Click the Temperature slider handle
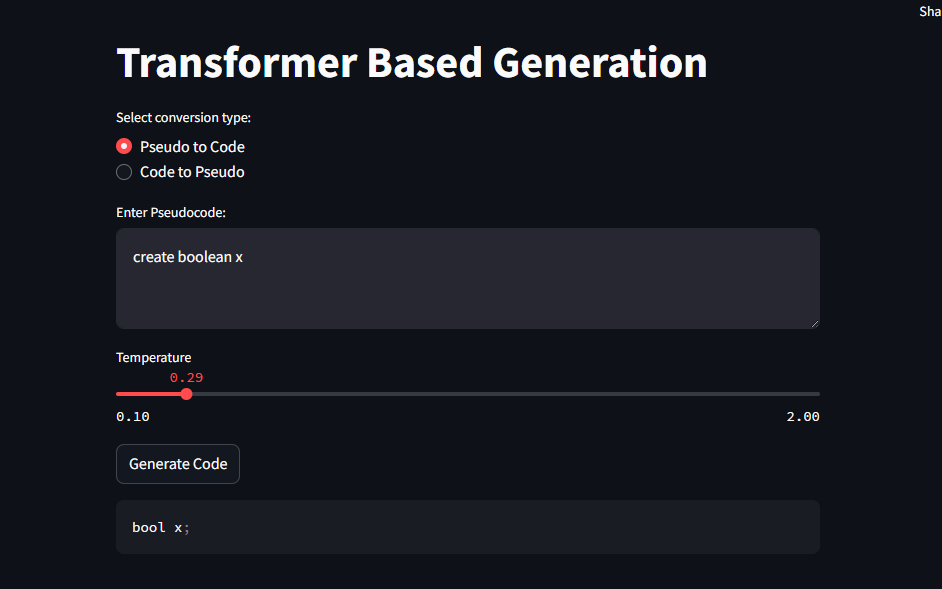 [186, 394]
